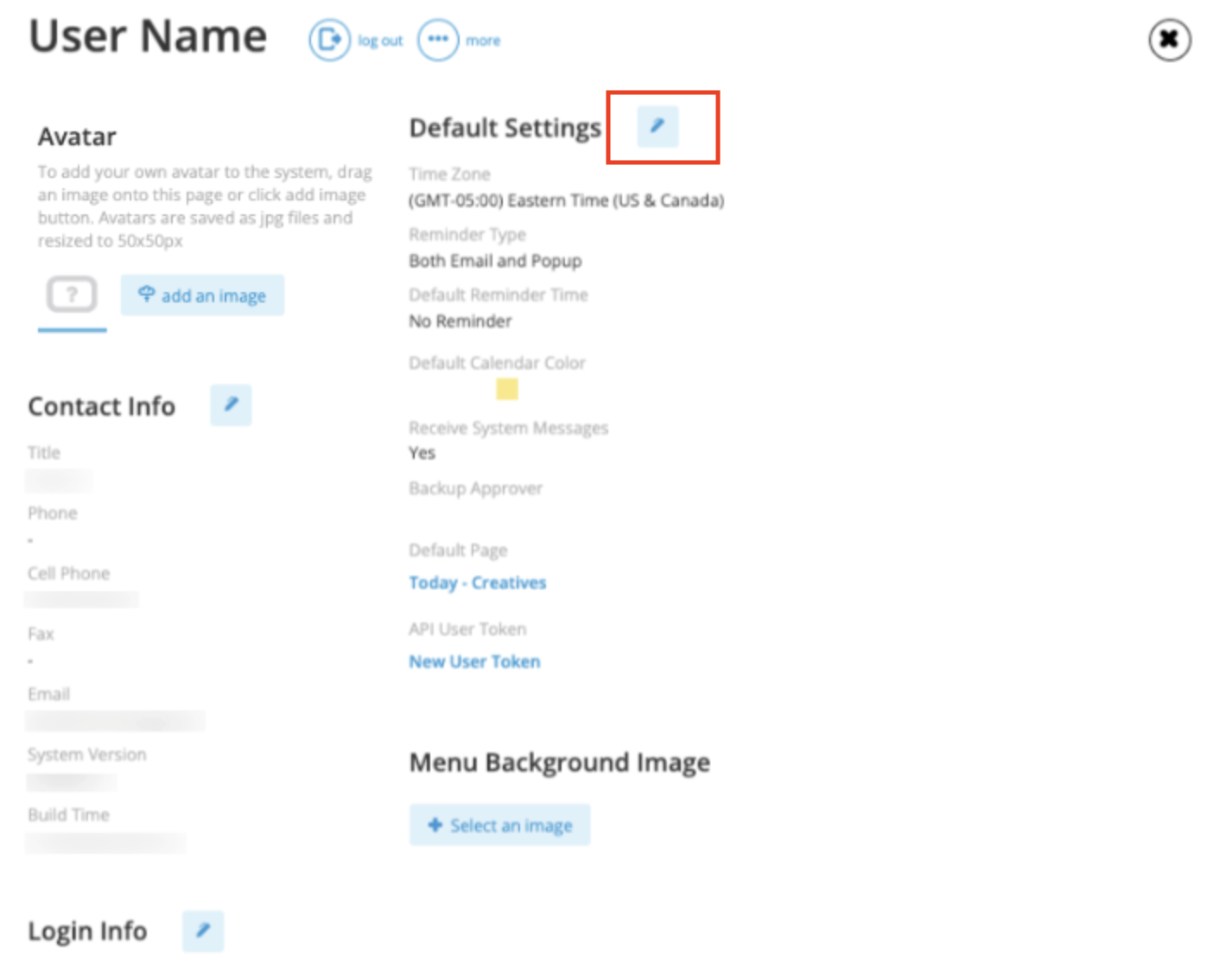The width and height of the screenshot is (1213, 980).
Task: Click the 'more' text label
Action: [483, 41]
